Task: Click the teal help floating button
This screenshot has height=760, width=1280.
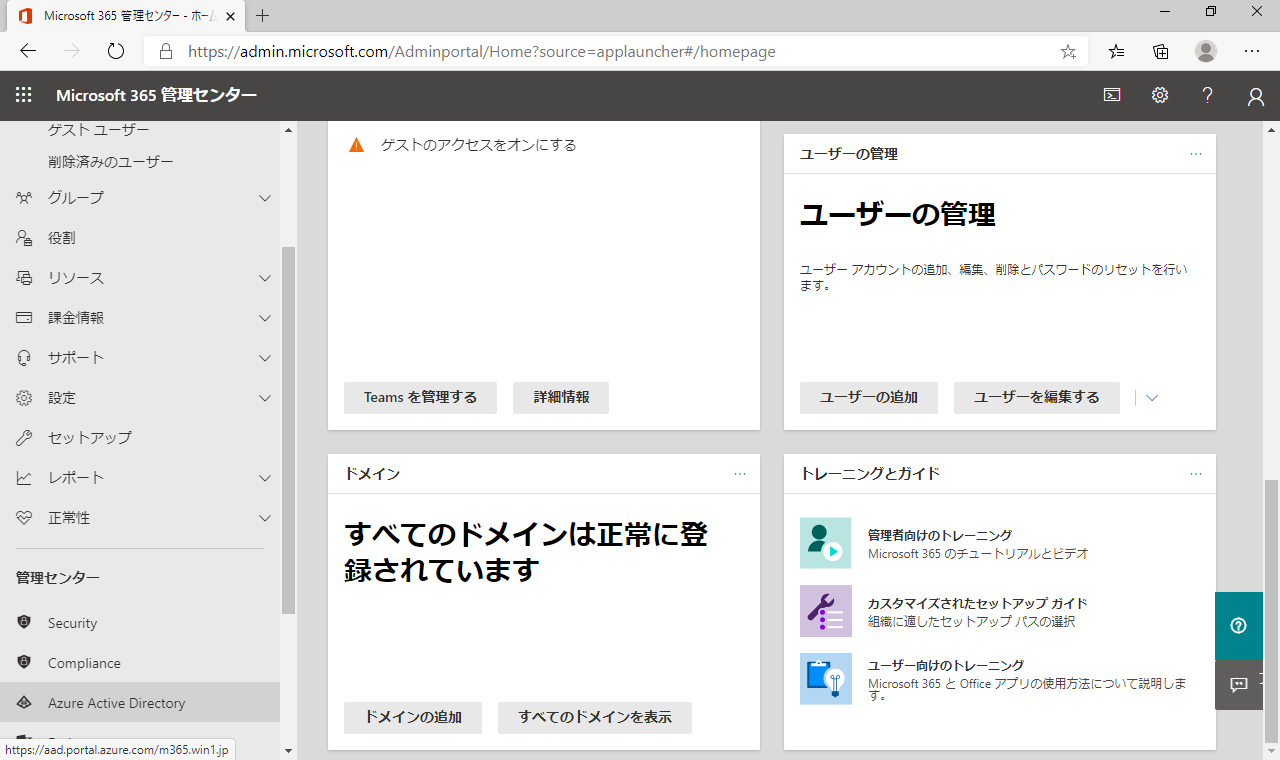Action: click(x=1239, y=626)
